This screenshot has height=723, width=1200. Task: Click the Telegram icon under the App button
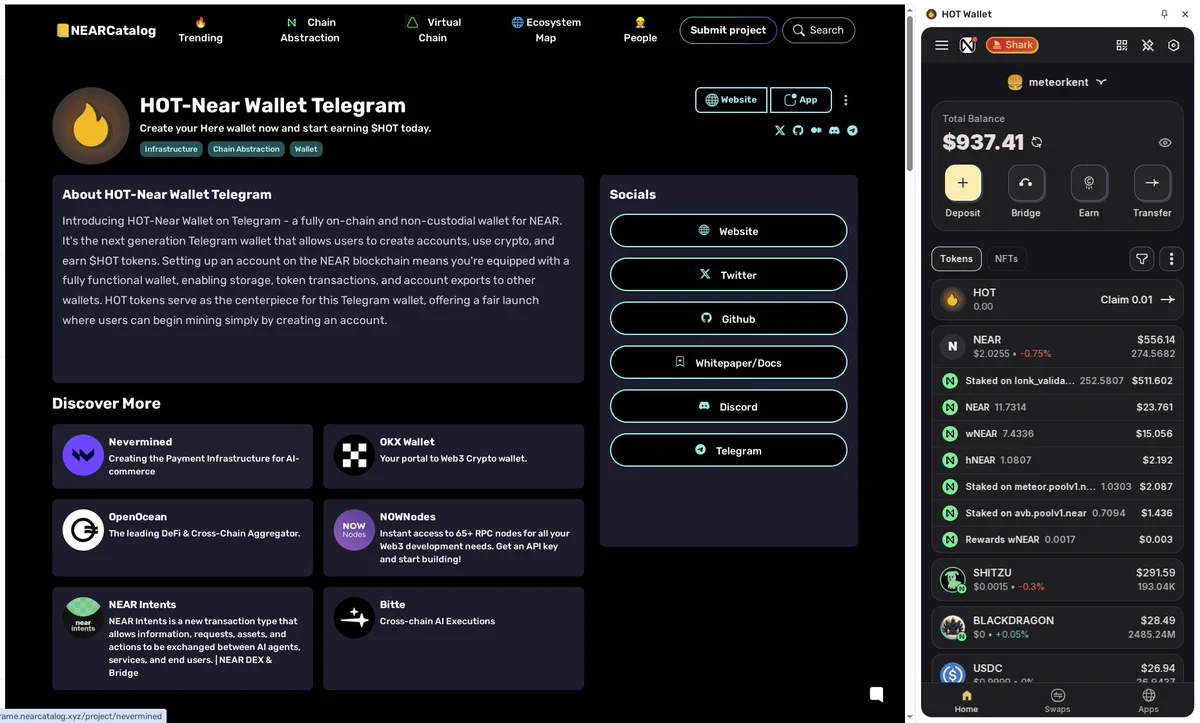852,130
